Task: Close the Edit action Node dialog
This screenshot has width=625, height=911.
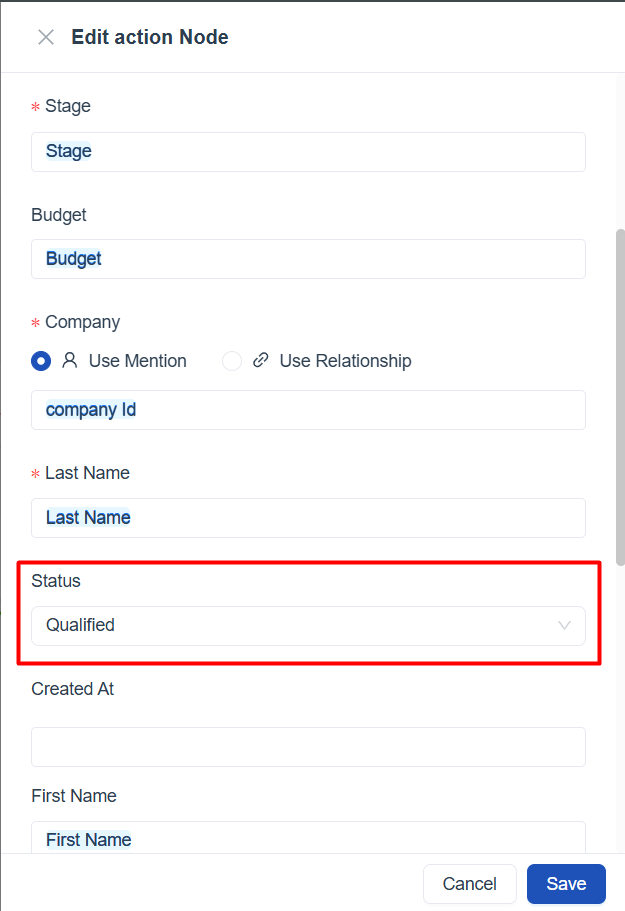Action: 45,37
